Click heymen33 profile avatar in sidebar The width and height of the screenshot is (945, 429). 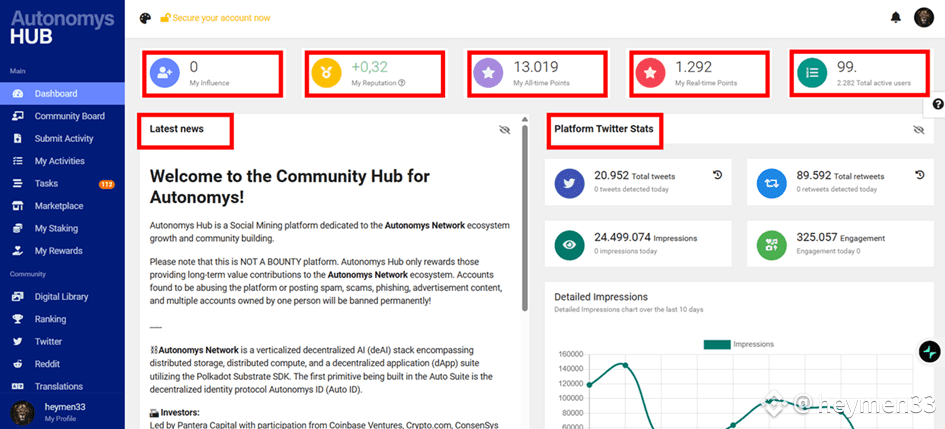coord(22,413)
